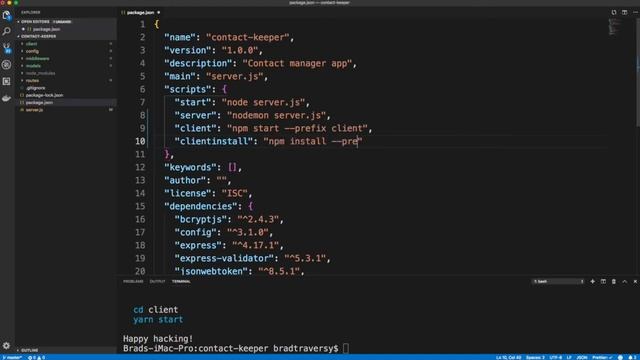Click the editor vertical scrollbar

pos(638,73)
